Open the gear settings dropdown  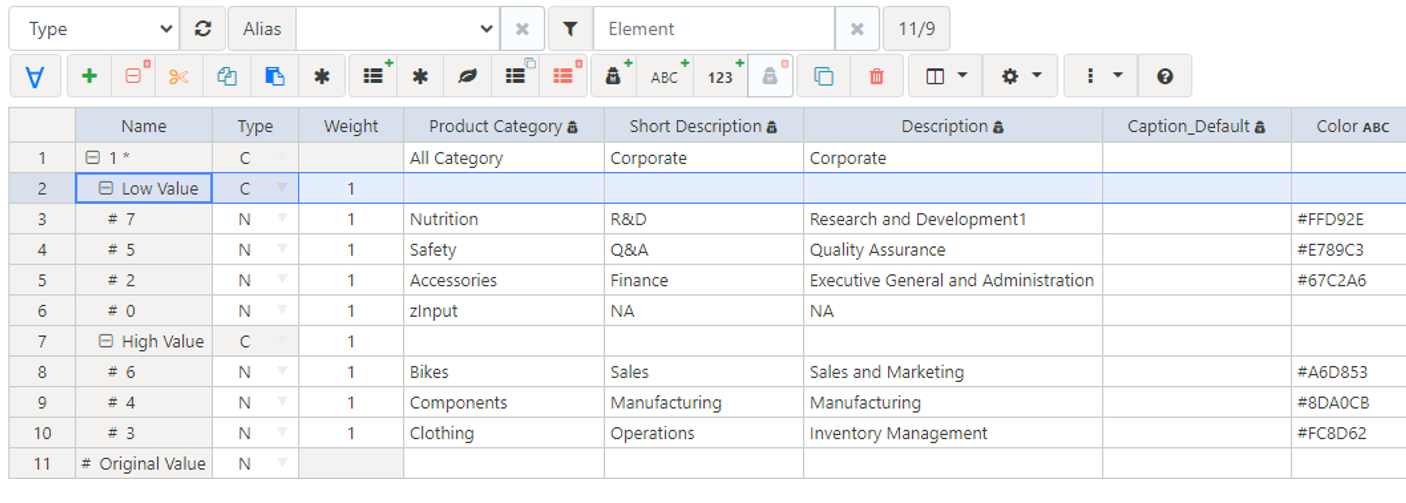point(1020,76)
